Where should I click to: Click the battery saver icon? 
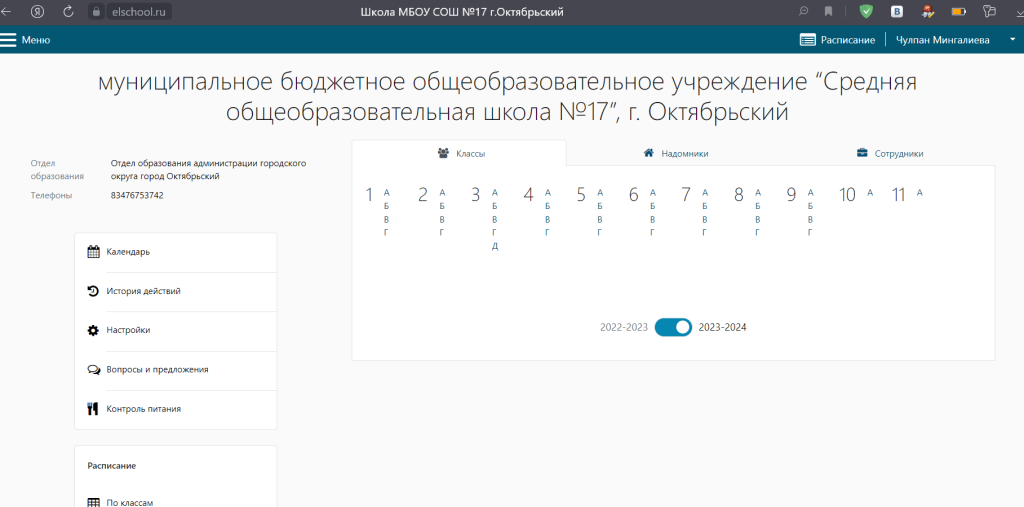[958, 11]
